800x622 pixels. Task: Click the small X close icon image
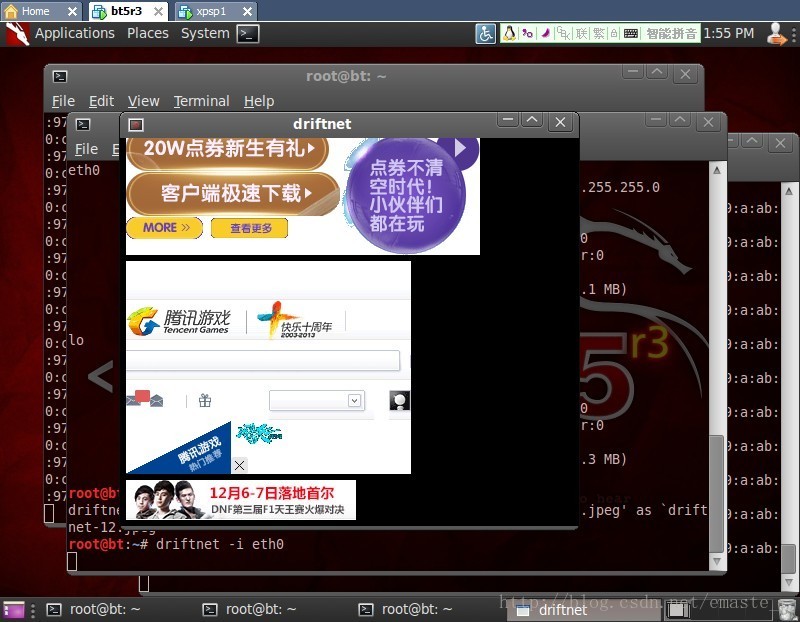[239, 465]
